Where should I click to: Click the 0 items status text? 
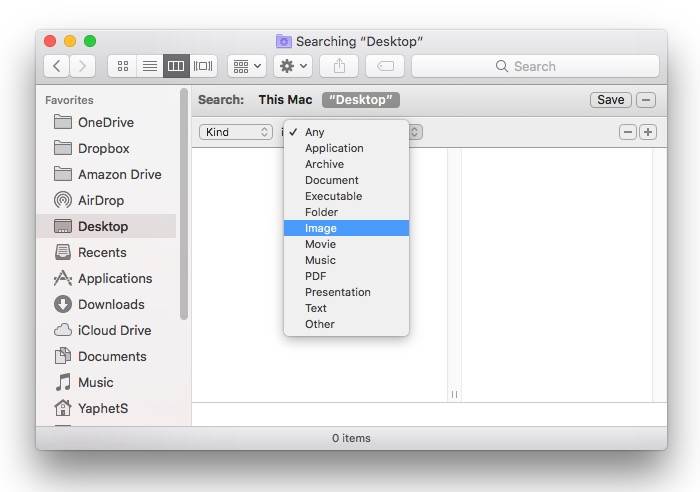click(x=351, y=438)
